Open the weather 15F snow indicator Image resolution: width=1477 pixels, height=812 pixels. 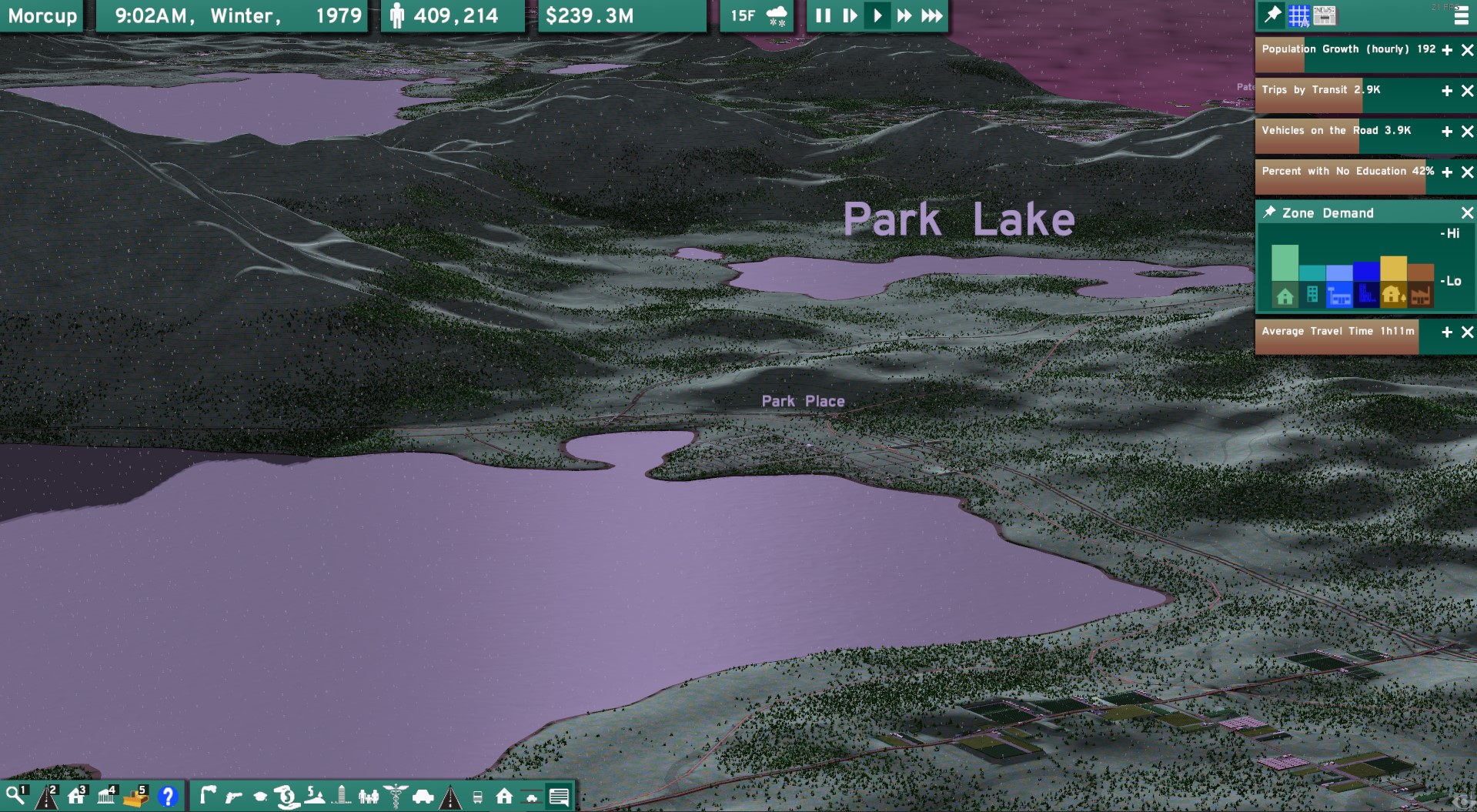758,15
